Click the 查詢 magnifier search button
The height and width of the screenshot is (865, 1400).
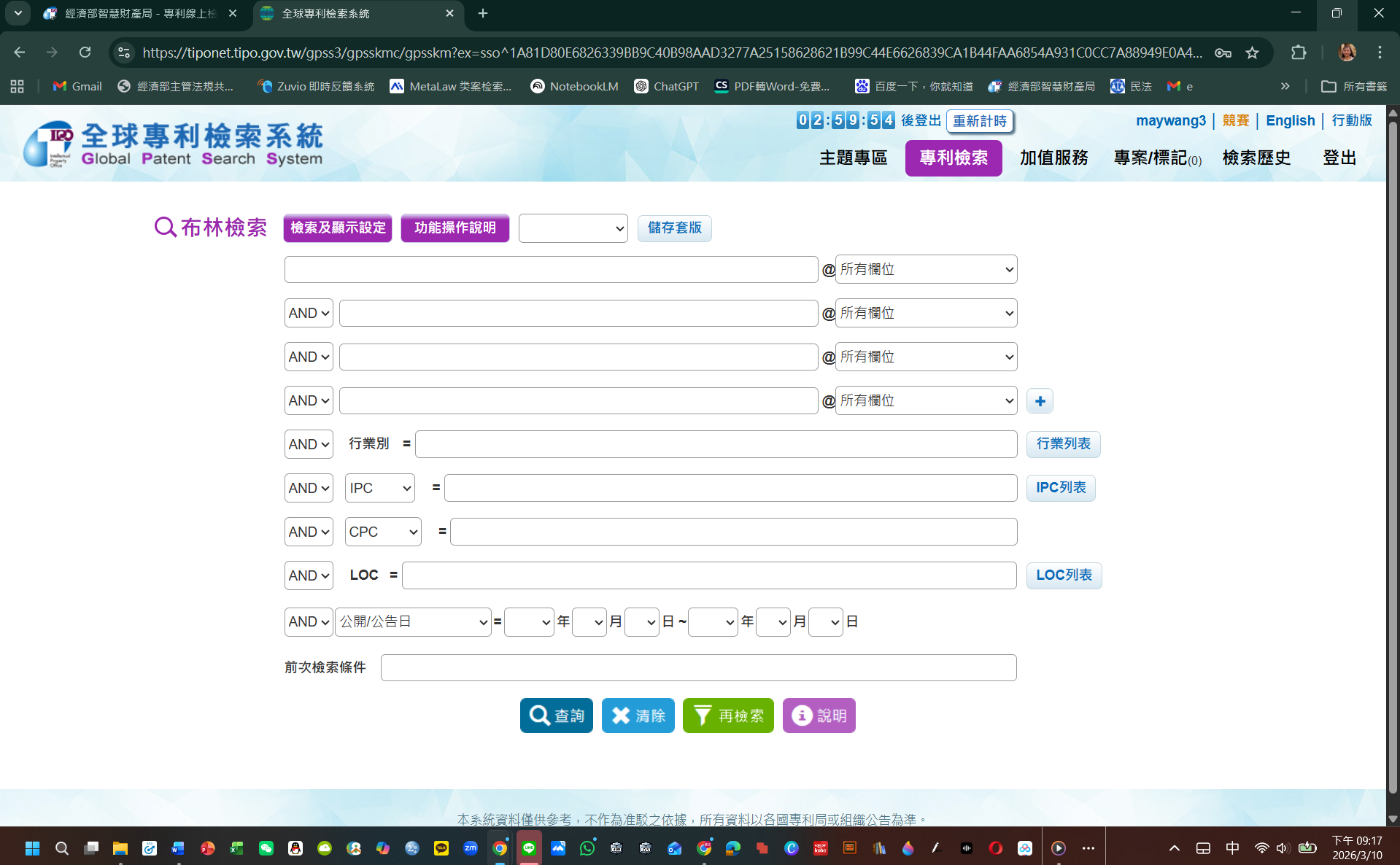click(556, 715)
